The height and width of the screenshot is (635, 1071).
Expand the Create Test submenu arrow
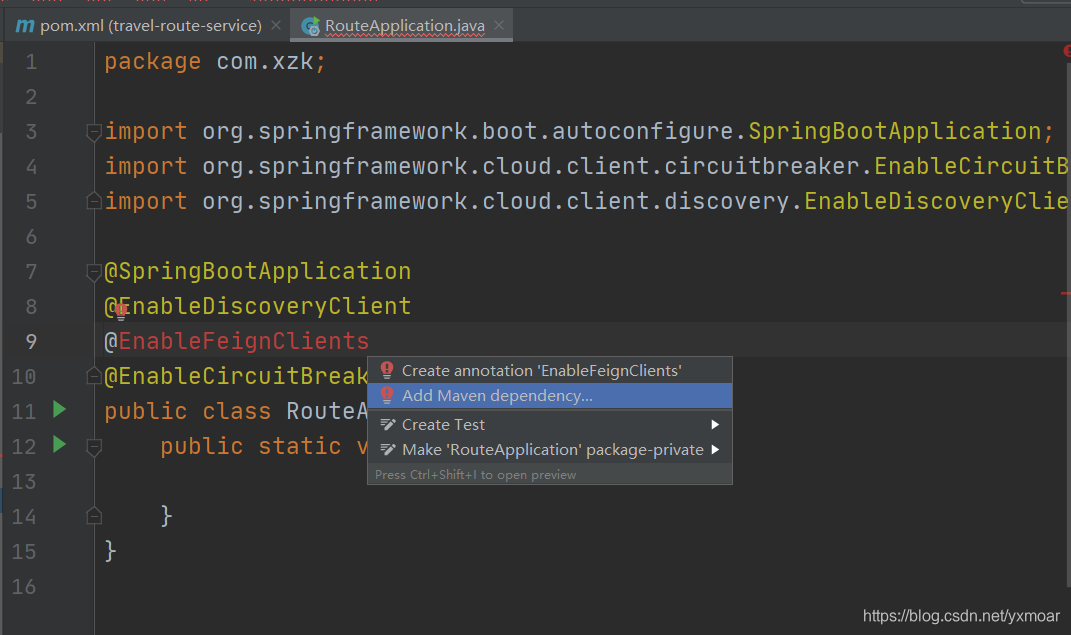pos(715,425)
